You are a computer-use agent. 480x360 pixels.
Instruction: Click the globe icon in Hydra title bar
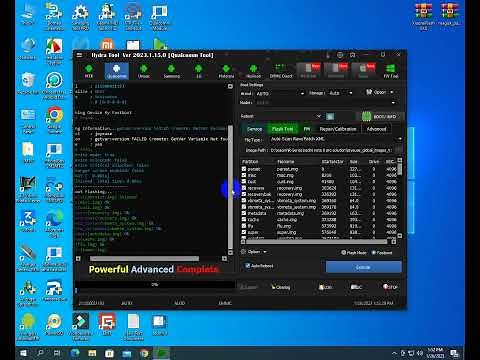pyautogui.click(x=340, y=55)
